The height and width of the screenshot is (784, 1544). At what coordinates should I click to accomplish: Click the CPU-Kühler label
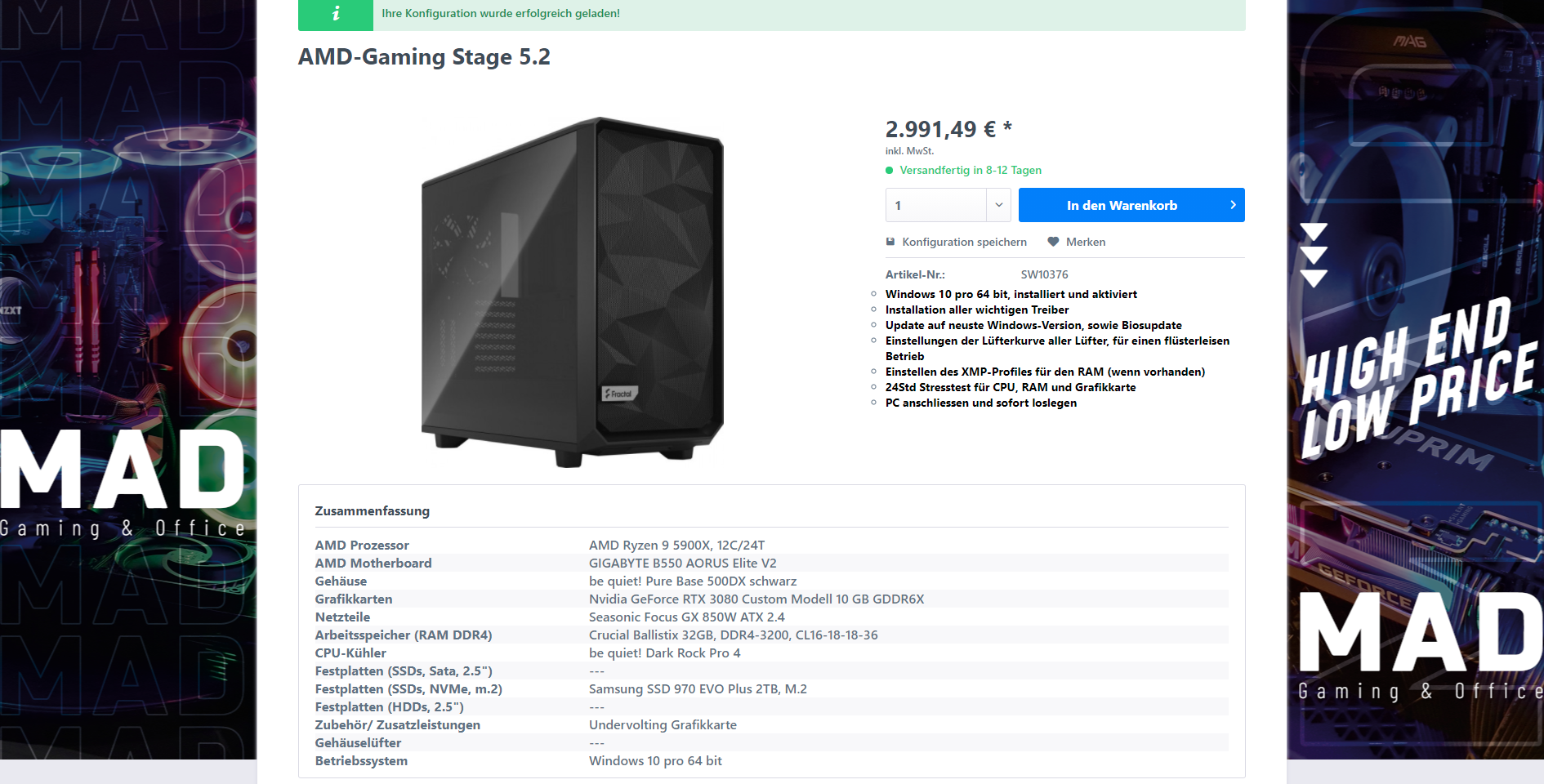[350, 653]
